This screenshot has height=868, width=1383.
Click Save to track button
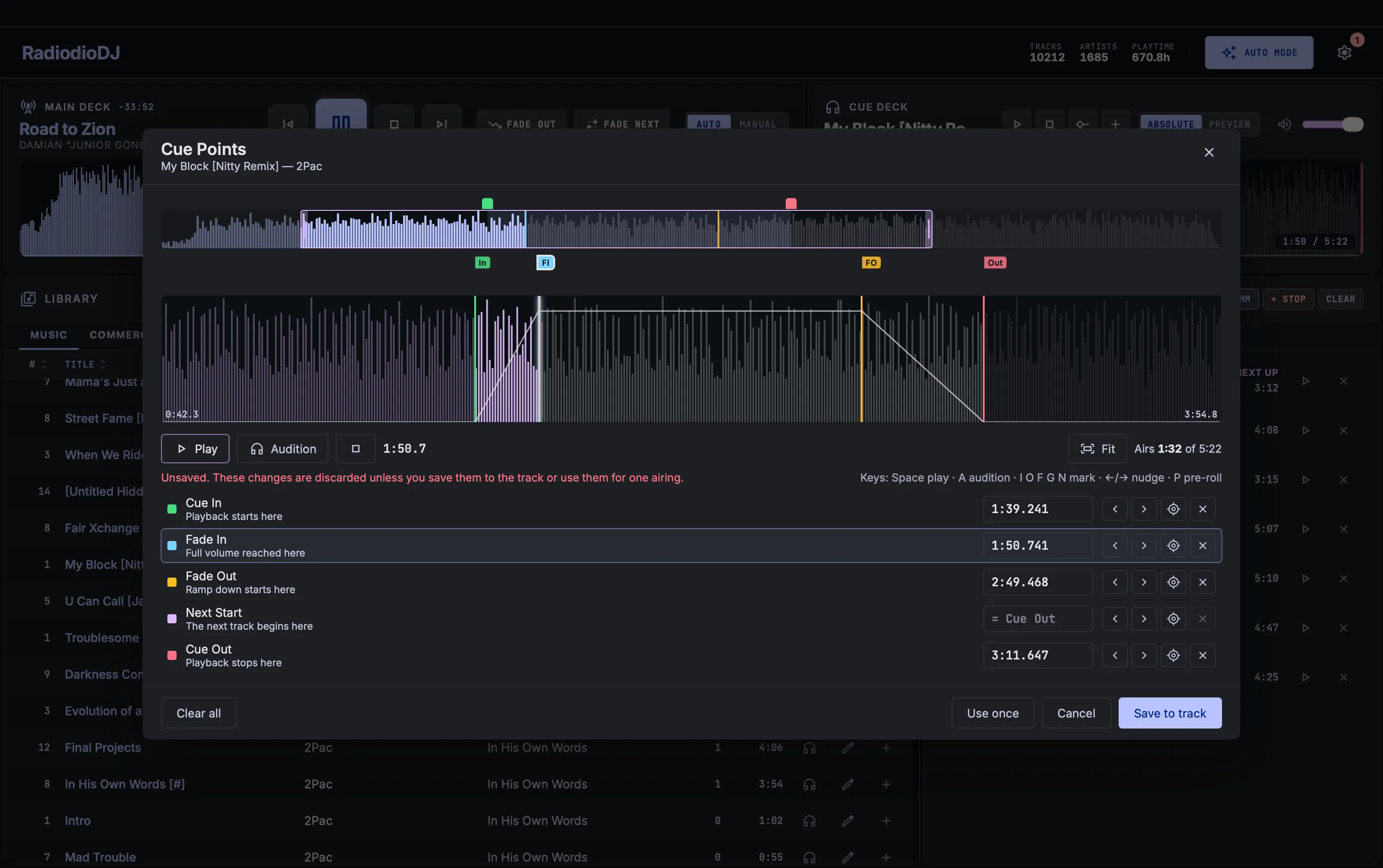tap(1169, 713)
